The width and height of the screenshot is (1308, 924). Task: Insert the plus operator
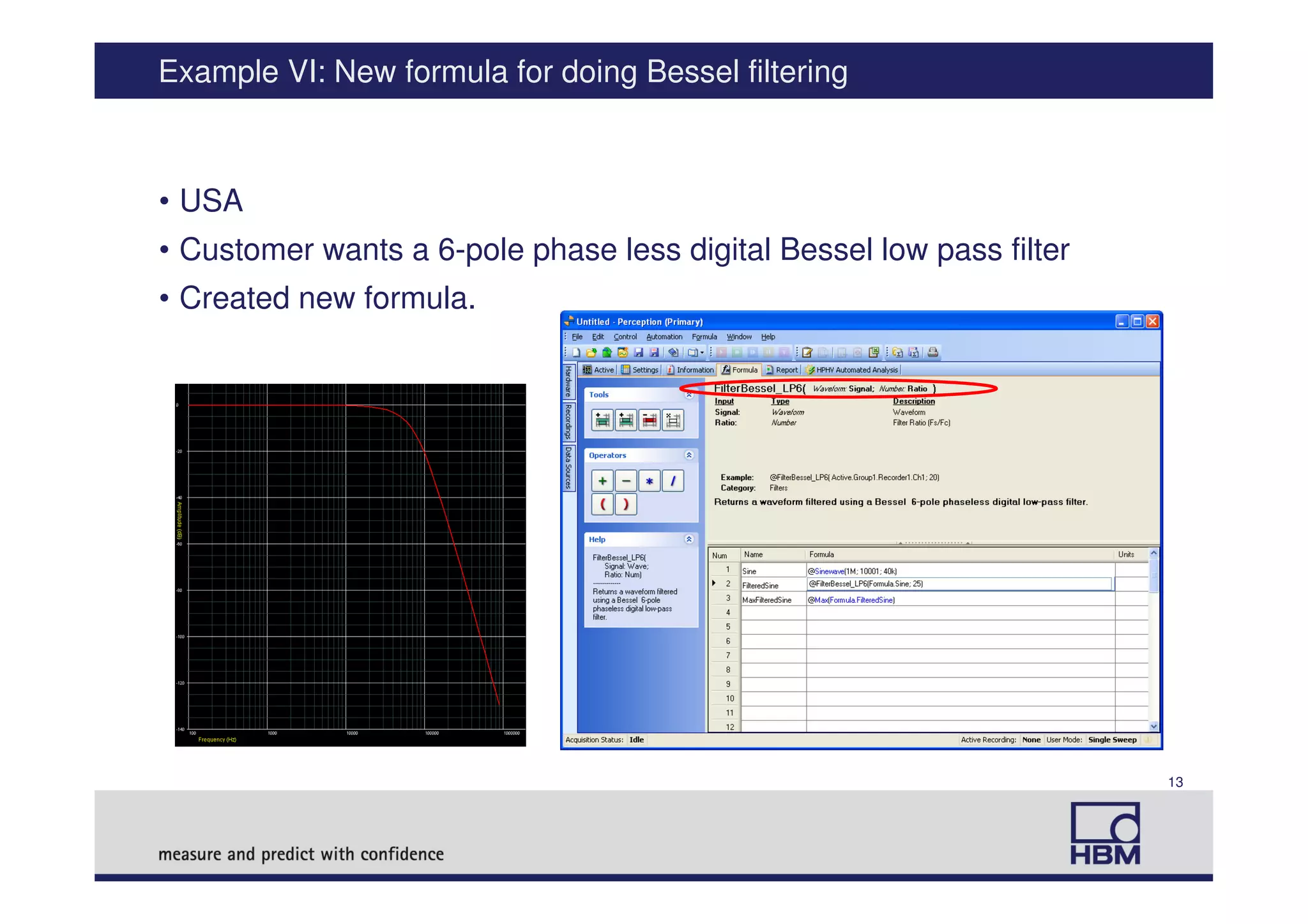click(x=602, y=481)
